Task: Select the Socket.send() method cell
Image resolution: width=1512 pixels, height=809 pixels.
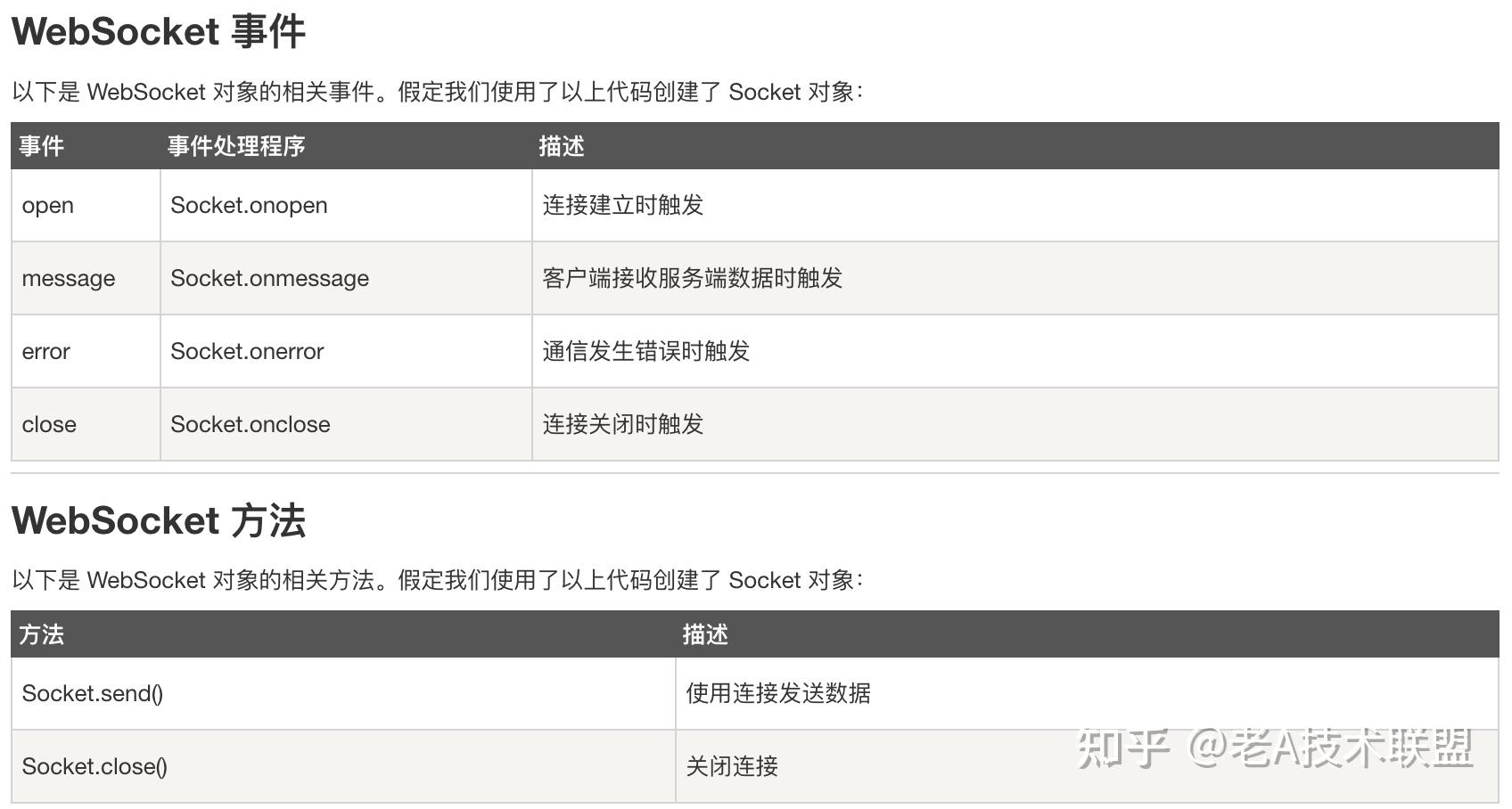Action: click(x=343, y=693)
